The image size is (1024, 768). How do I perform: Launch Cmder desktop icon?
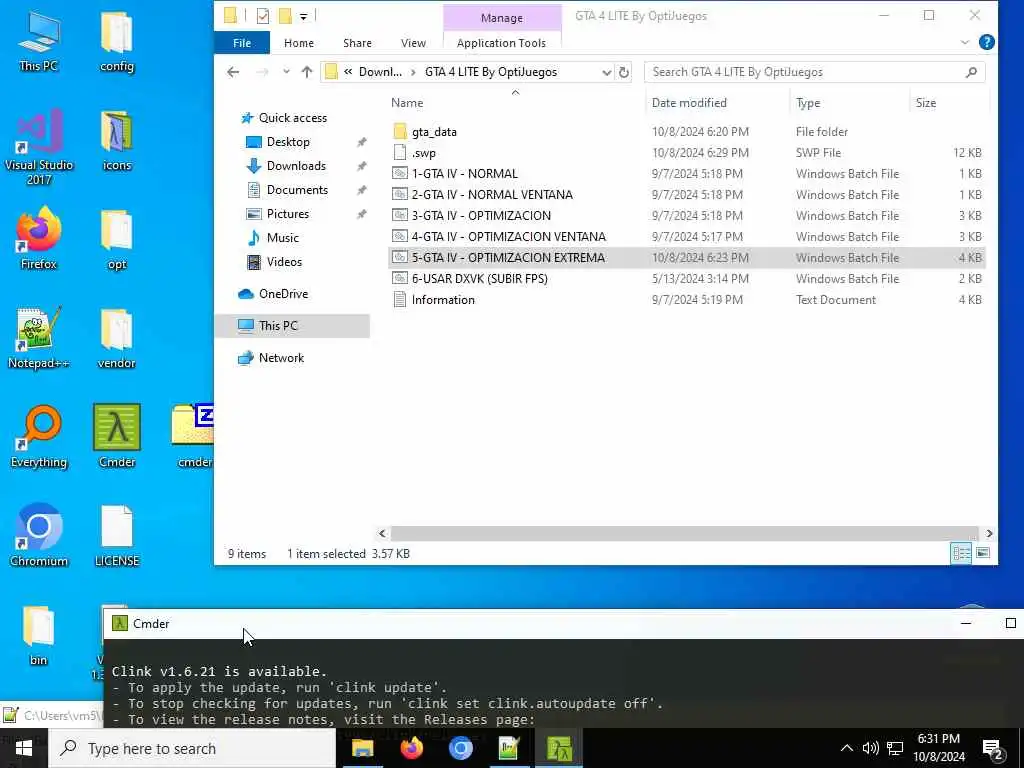coord(117,436)
